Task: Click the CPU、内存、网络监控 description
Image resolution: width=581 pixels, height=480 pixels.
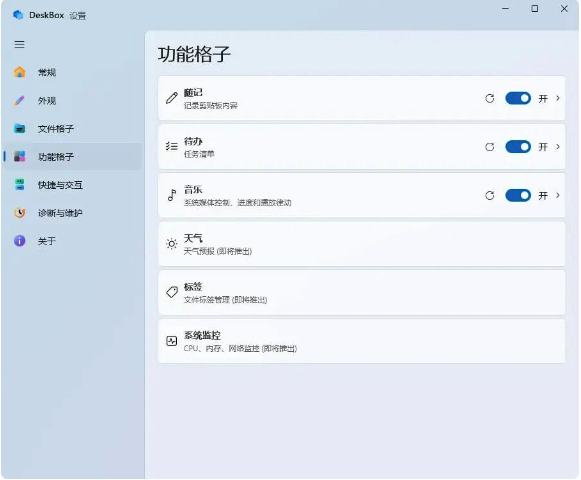Action: coord(240,348)
